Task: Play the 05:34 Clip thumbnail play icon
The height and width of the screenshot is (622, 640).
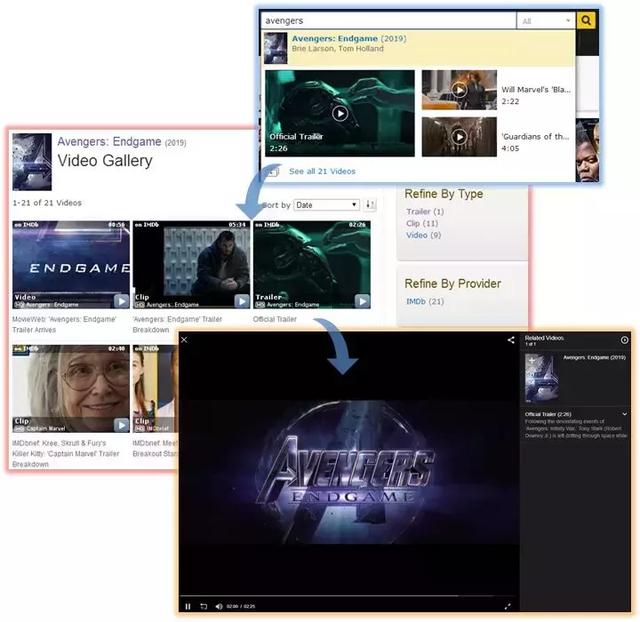Action: (x=242, y=301)
